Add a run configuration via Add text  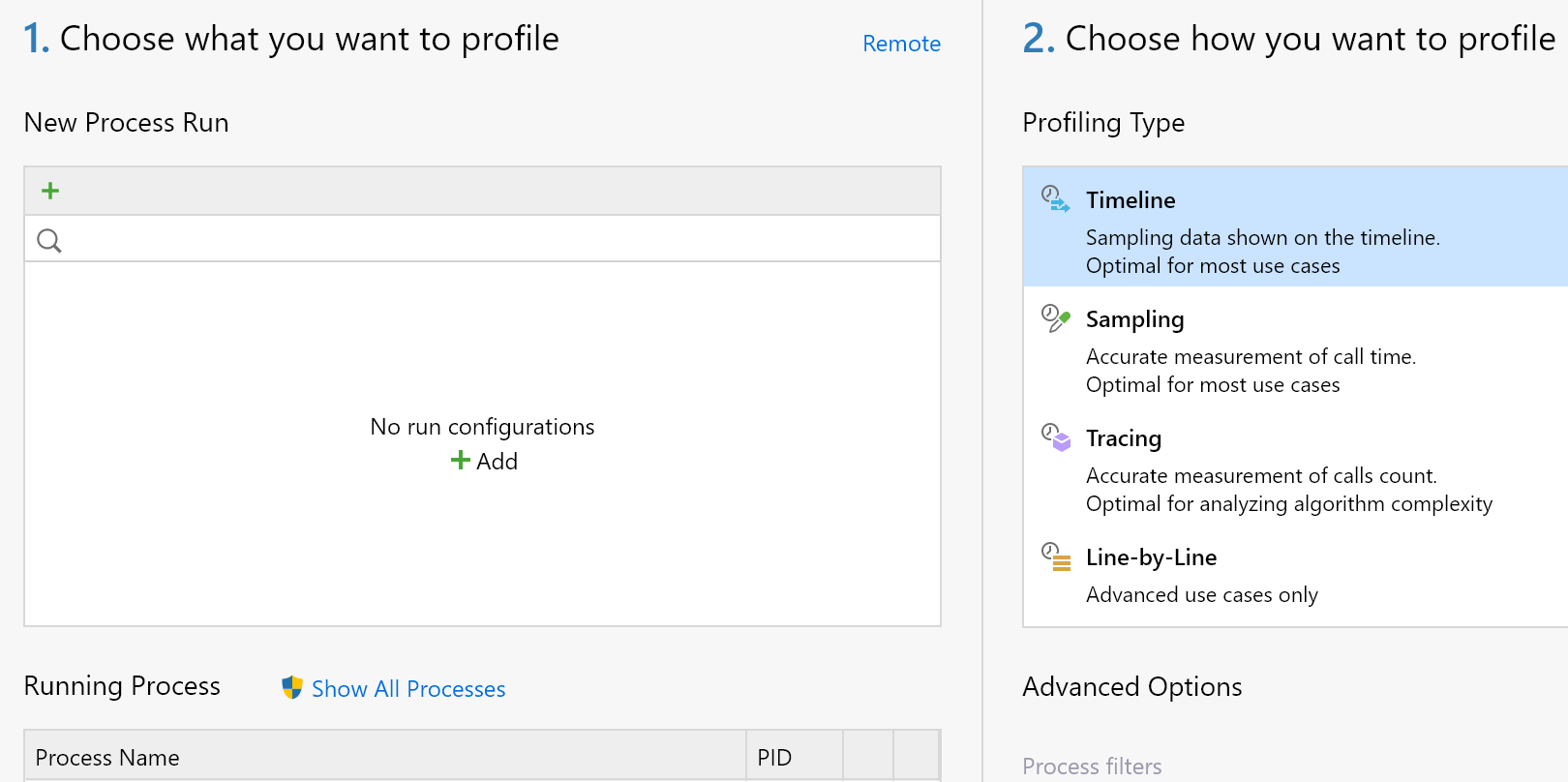pos(498,462)
